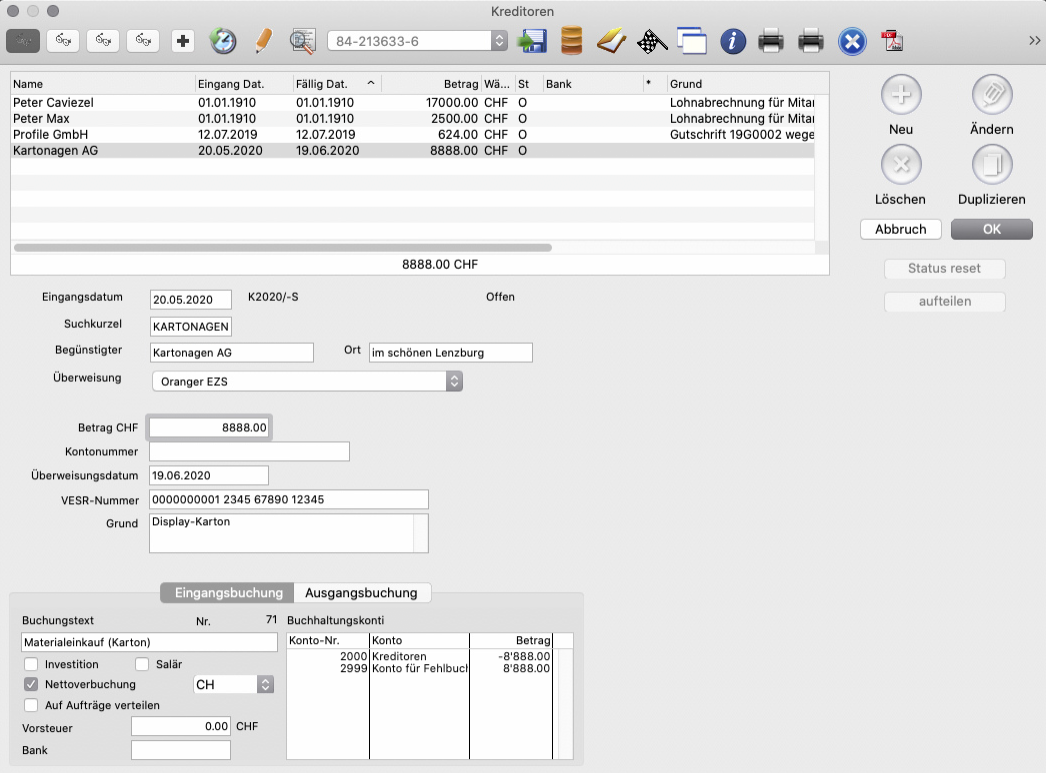
Task: Enable the Investition checkbox
Action: pos(32,664)
